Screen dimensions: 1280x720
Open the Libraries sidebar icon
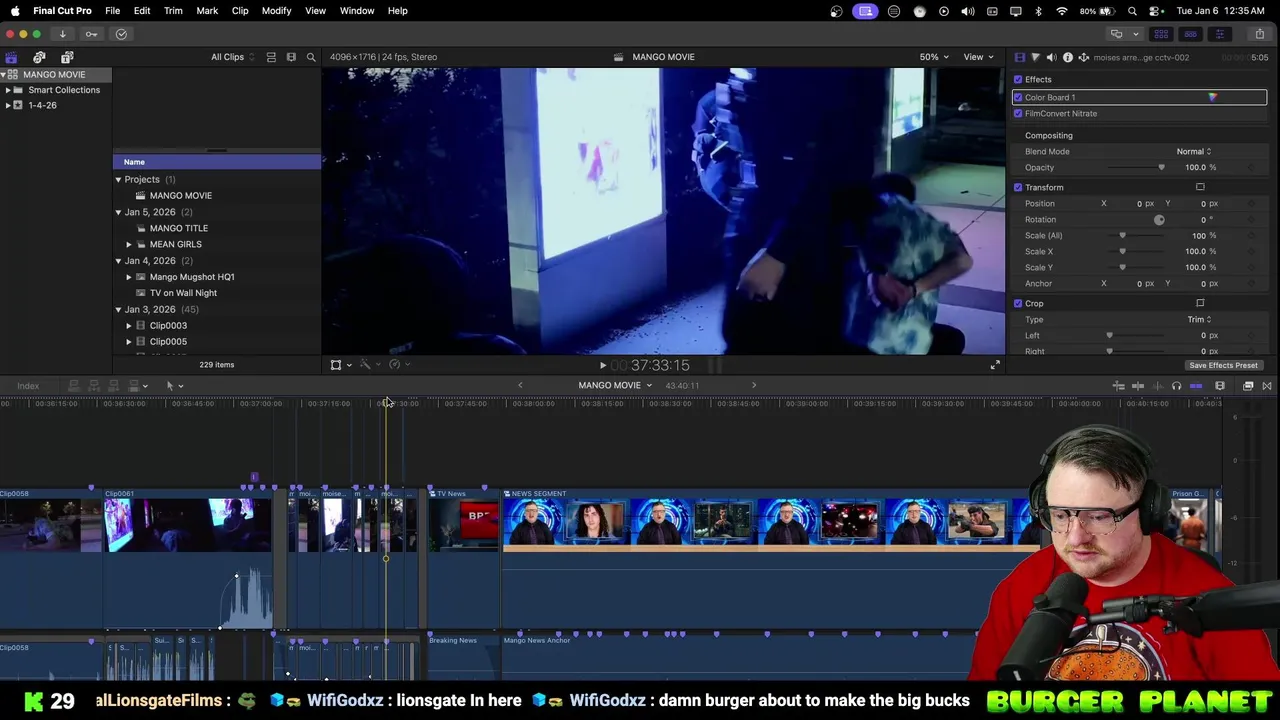tap(11, 57)
